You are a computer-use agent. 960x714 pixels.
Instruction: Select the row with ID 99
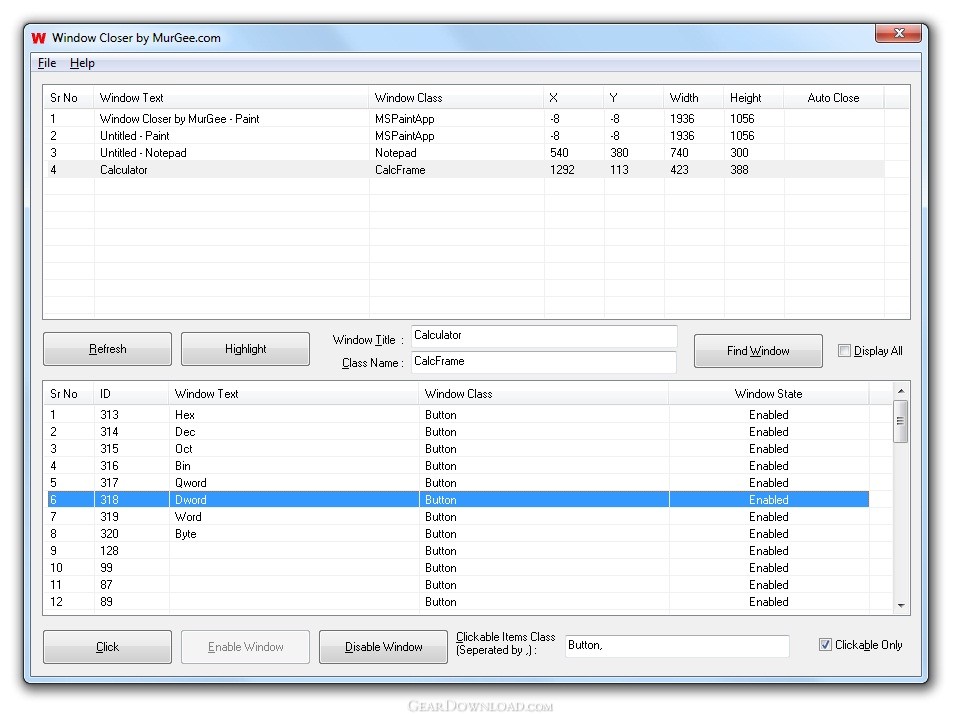(458, 568)
